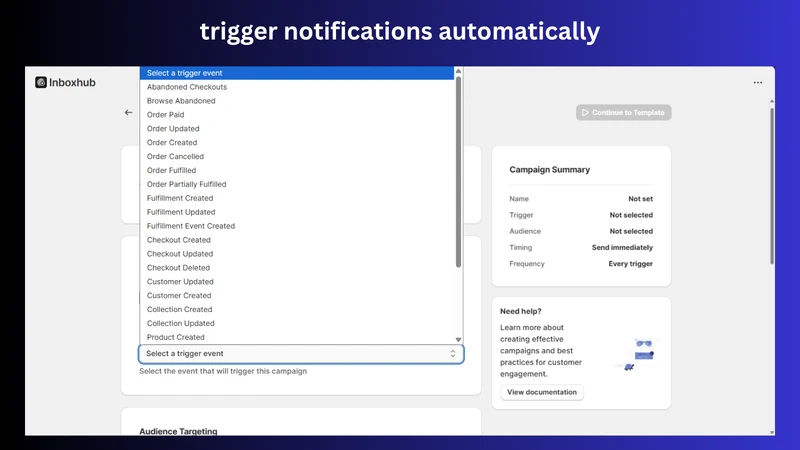Select Checkout Deleted trigger
Viewport: 800px width, 450px height.
click(297, 267)
